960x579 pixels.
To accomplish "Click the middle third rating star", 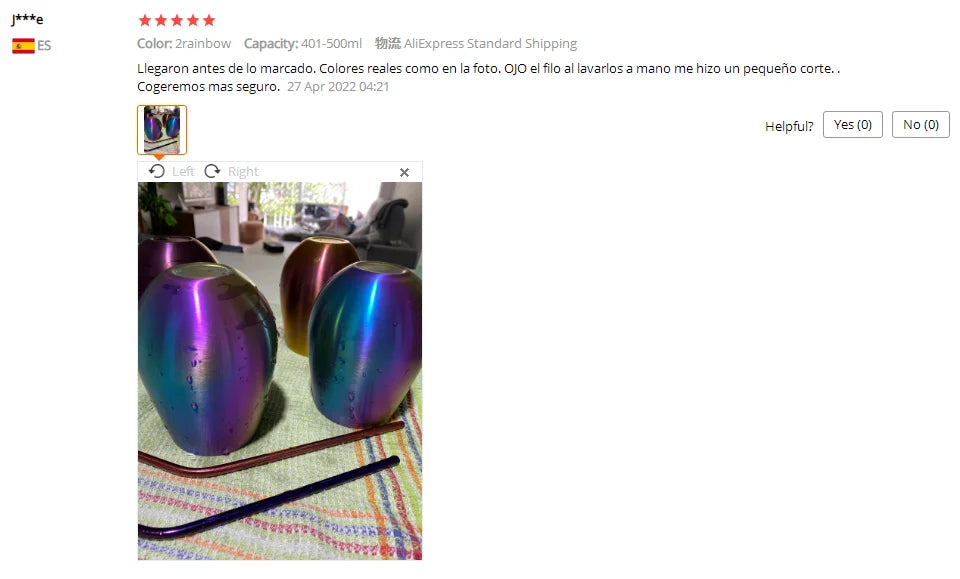I will 177,20.
